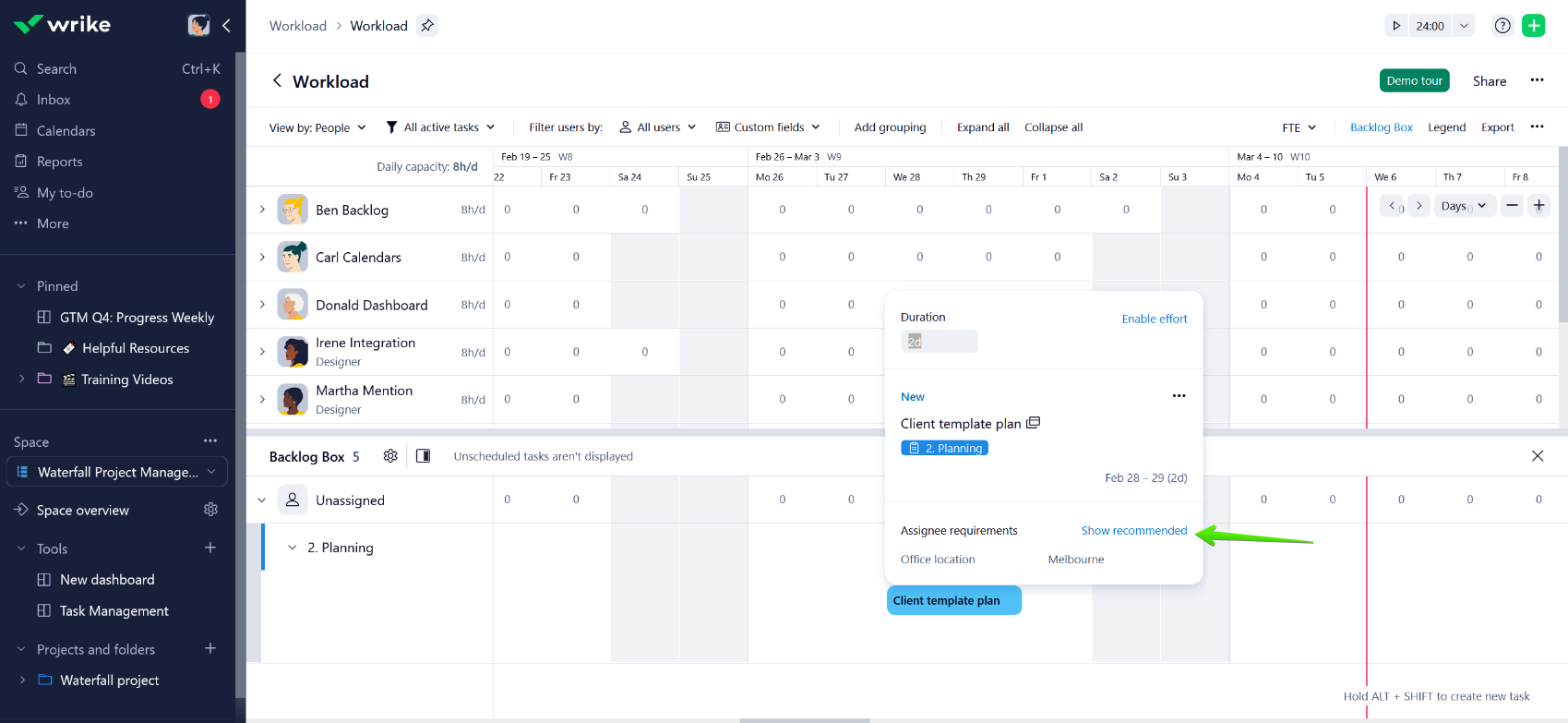The width and height of the screenshot is (1568, 723).
Task: Collapse the 2. Planning group
Action: tap(293, 548)
